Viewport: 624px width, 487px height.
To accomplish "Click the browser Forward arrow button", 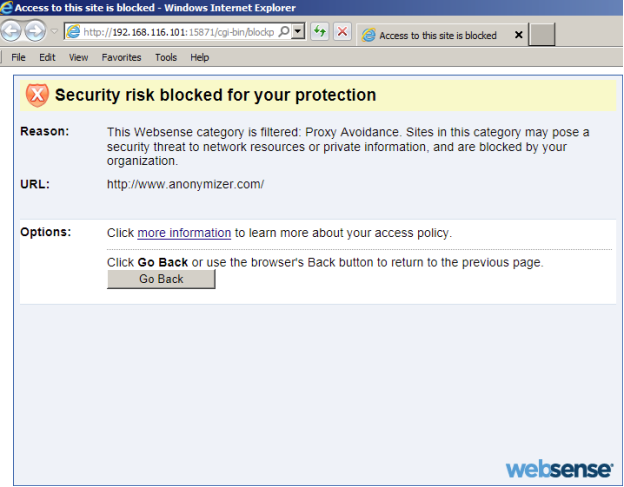I will (35, 32).
